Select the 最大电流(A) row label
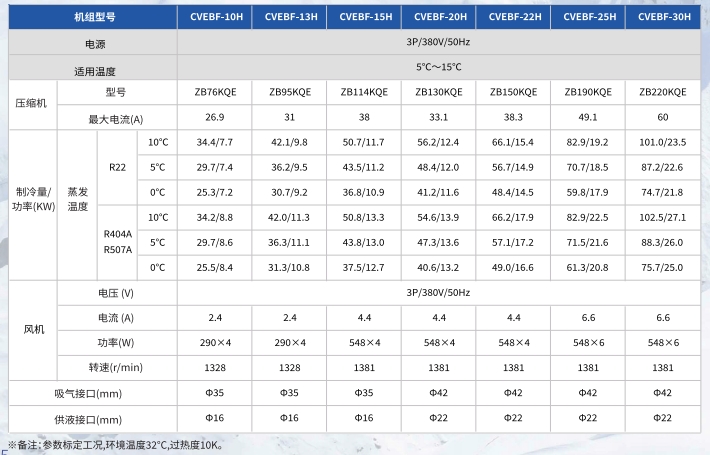This screenshot has height=455, width=710. (x=116, y=120)
